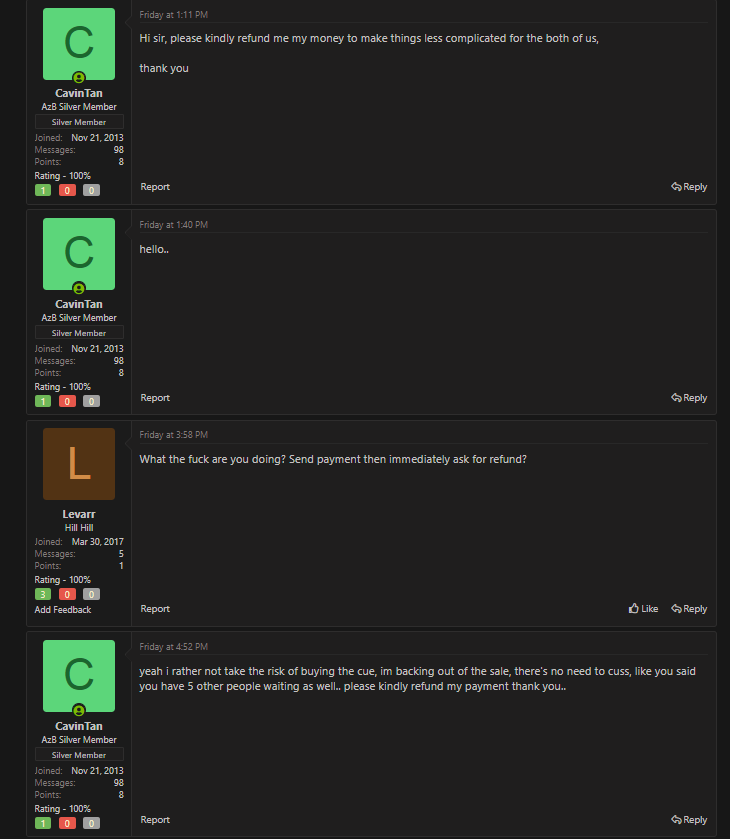Click Silver Member banner in the 4:52 PM post
This screenshot has height=839, width=730.
[x=79, y=755]
